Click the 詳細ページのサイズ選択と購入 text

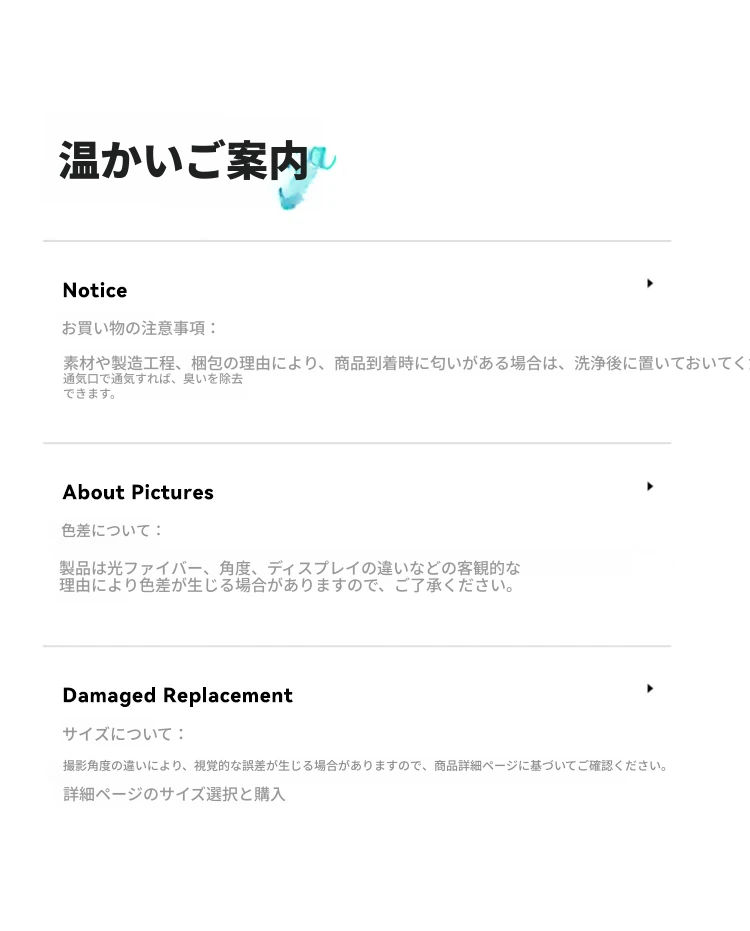[x=174, y=794]
